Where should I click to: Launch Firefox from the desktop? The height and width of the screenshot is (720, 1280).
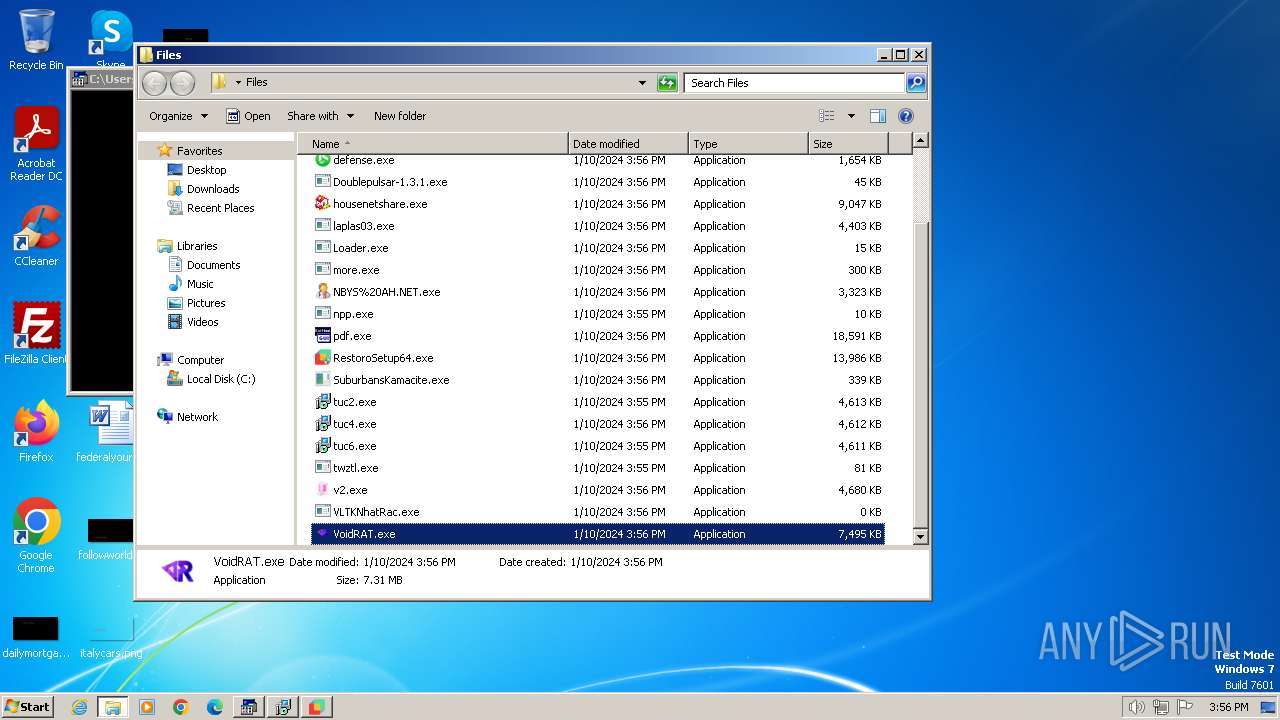36,431
